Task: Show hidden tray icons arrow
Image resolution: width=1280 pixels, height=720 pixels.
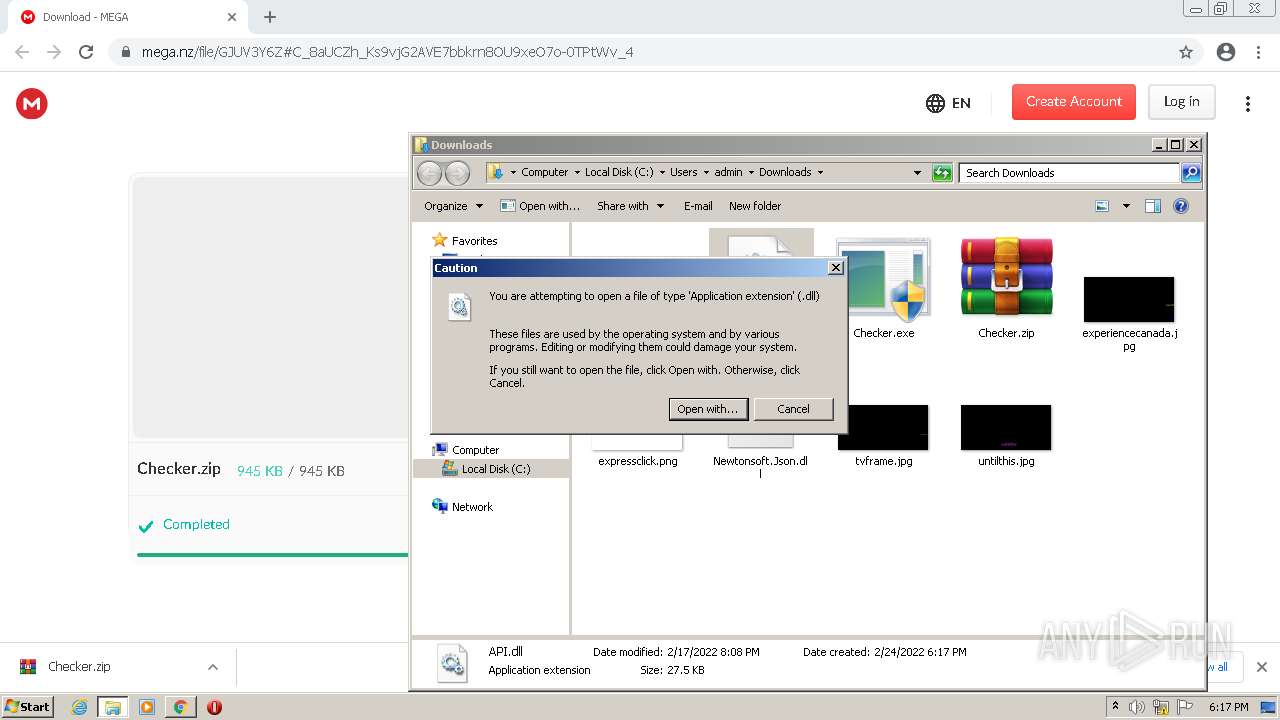Action: pyautogui.click(x=1116, y=707)
